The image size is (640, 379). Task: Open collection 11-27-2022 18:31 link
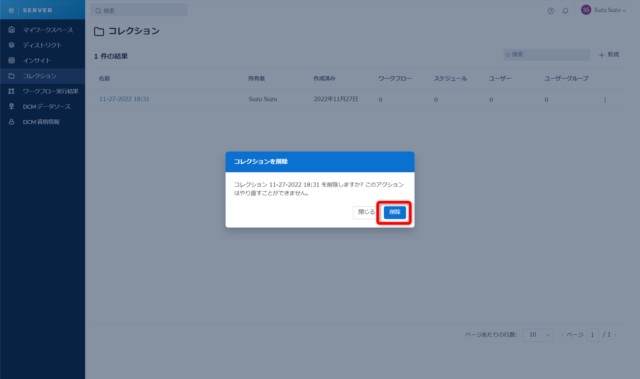tap(124, 99)
